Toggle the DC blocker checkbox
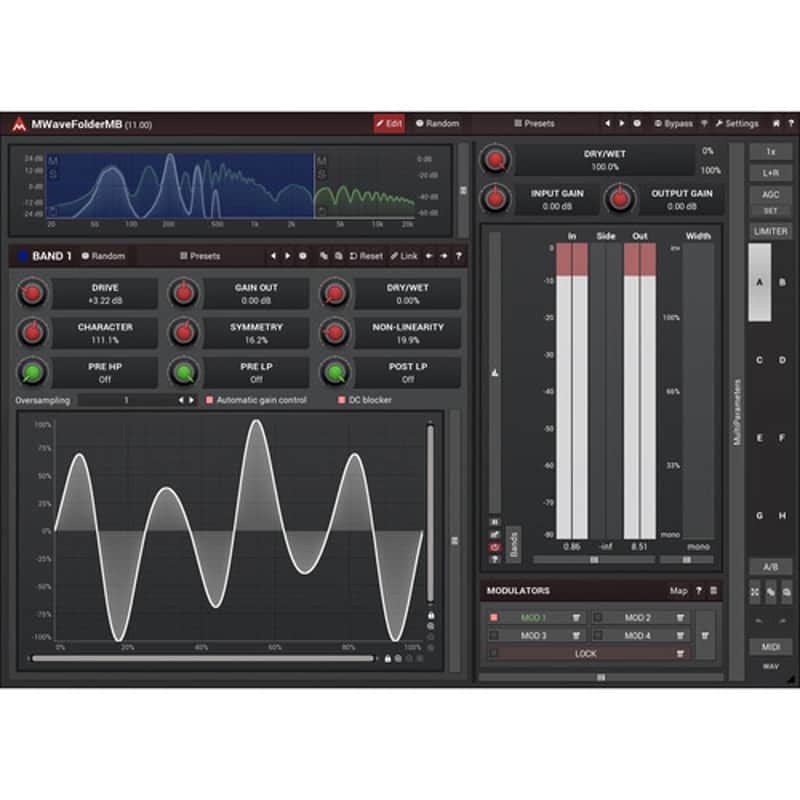Screen dimensions: 800x800 coord(342,398)
